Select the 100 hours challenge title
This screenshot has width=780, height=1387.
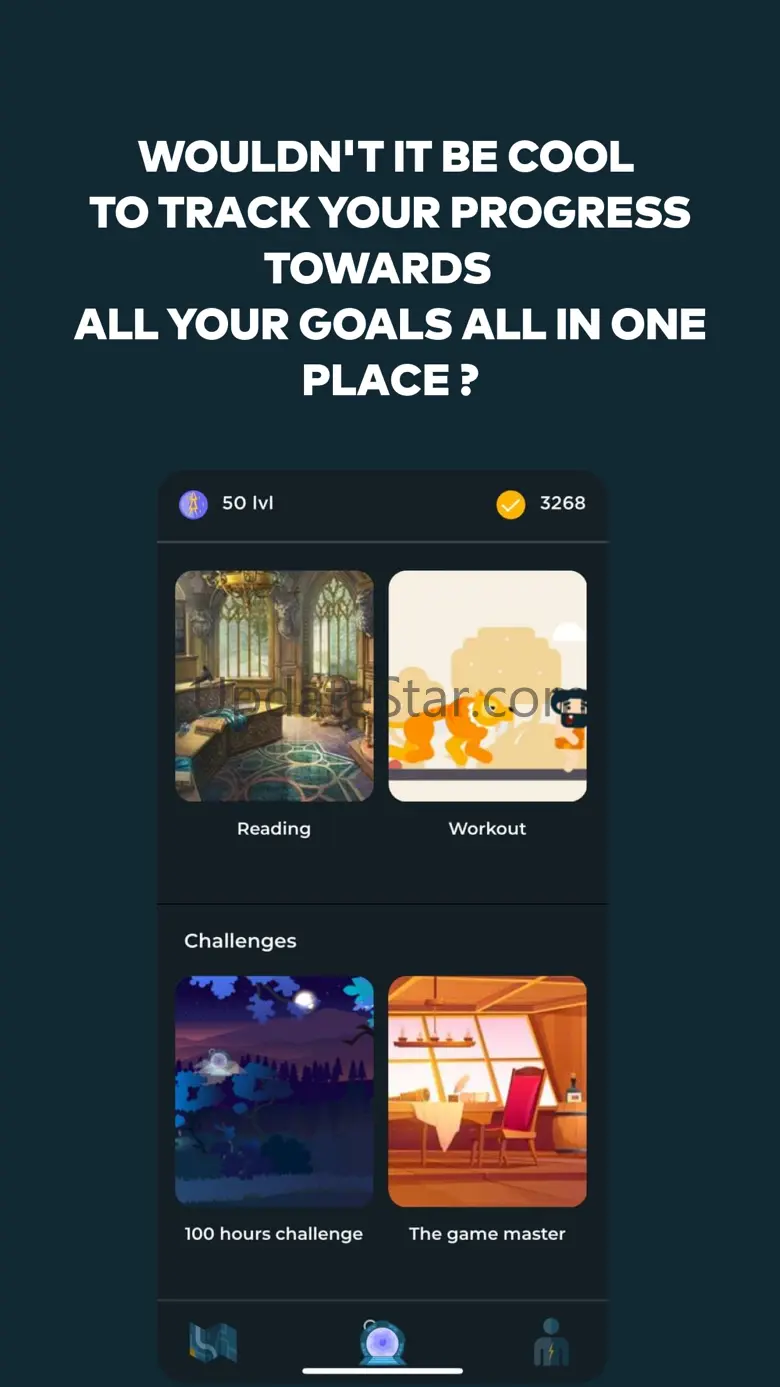click(x=274, y=1234)
